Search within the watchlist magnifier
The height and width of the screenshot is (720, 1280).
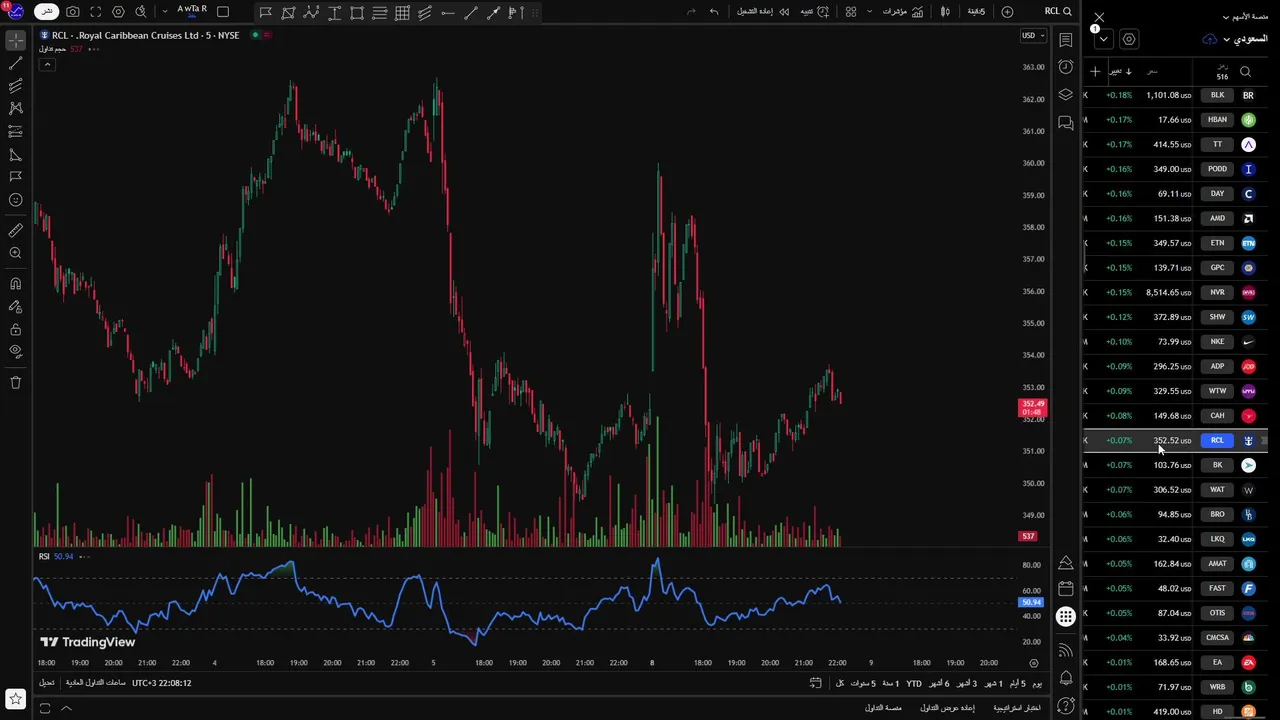(1245, 71)
